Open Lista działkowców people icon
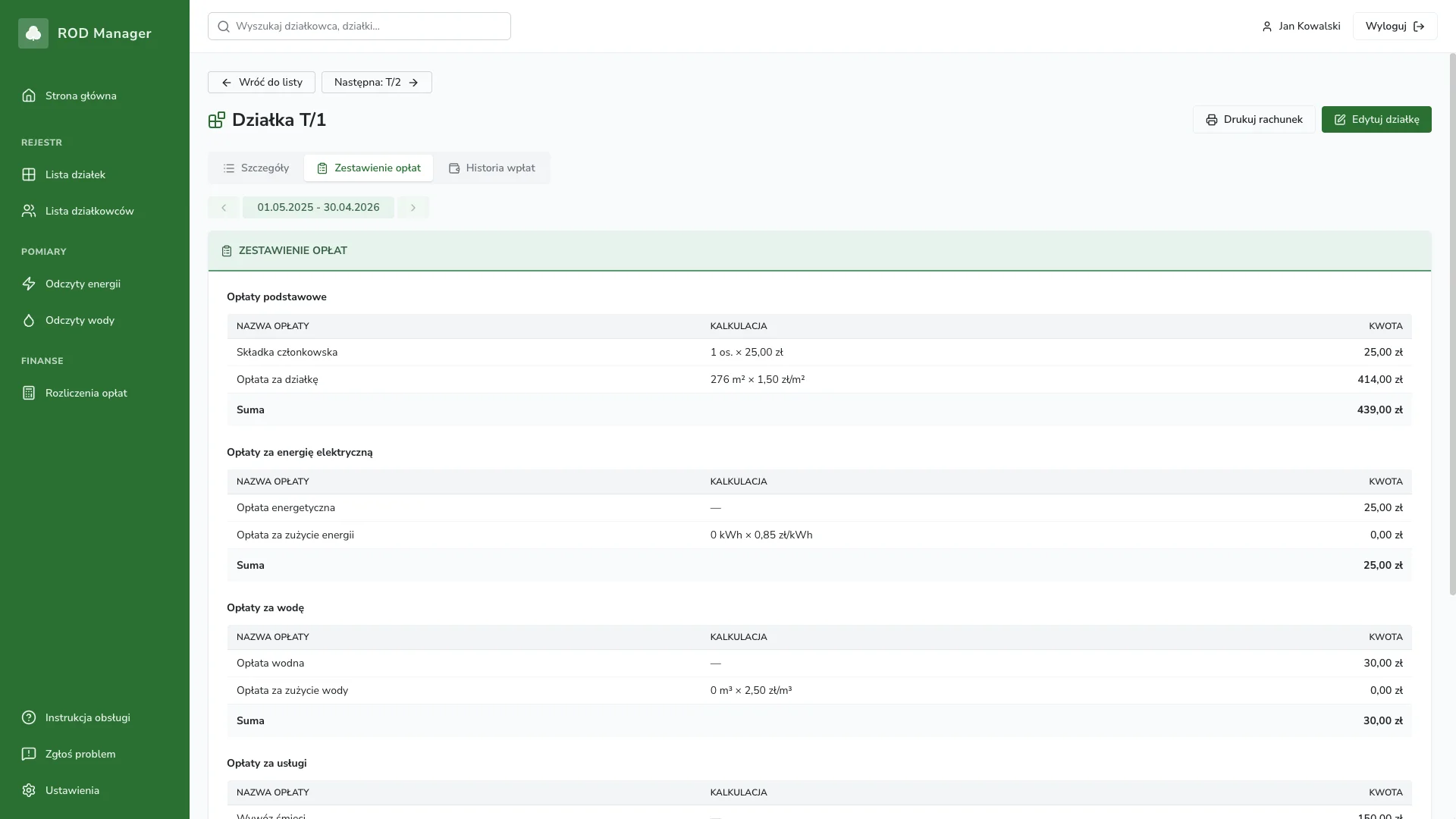The image size is (1456, 819). tap(29, 211)
